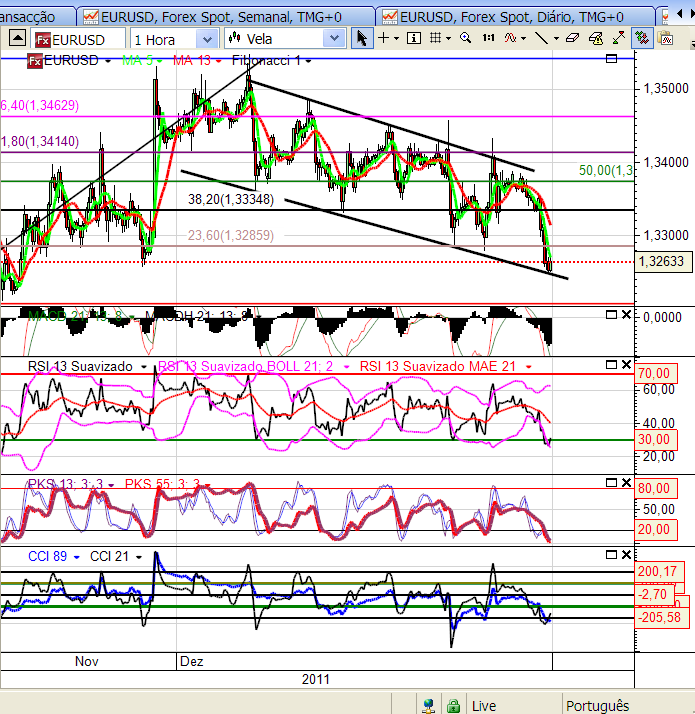The height and width of the screenshot is (714, 695).
Task: Maximize the PKS stochastic pane
Action: [612, 483]
